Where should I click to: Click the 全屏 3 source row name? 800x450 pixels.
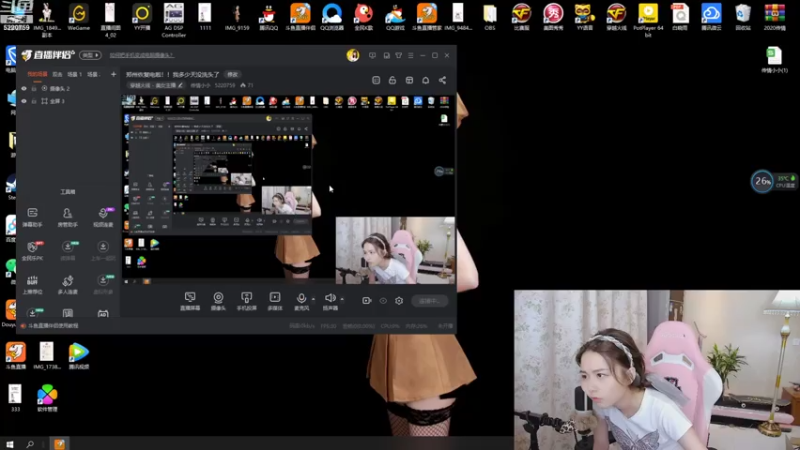pos(58,101)
